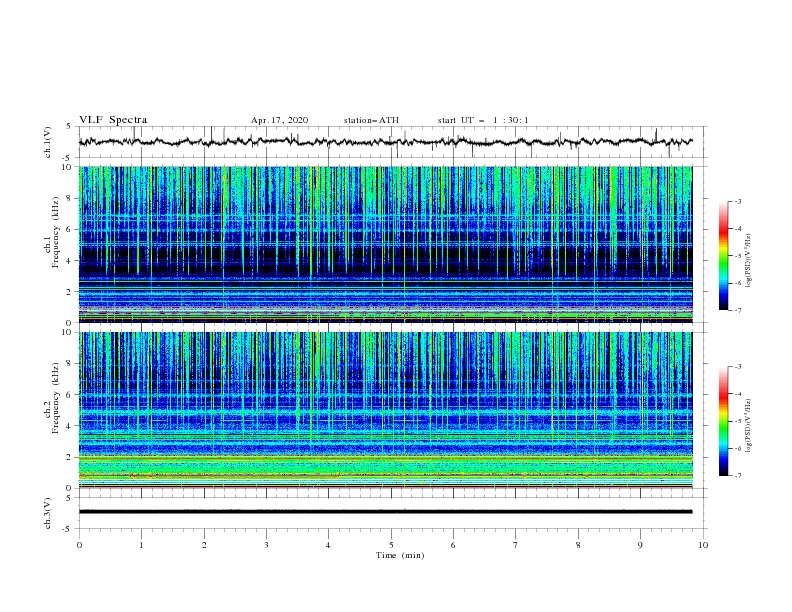Image resolution: width=792 pixels, height=612 pixels.
Task: Click the "ch.2 Frequency (kHz)" axis label
Action: [x=52, y=397]
